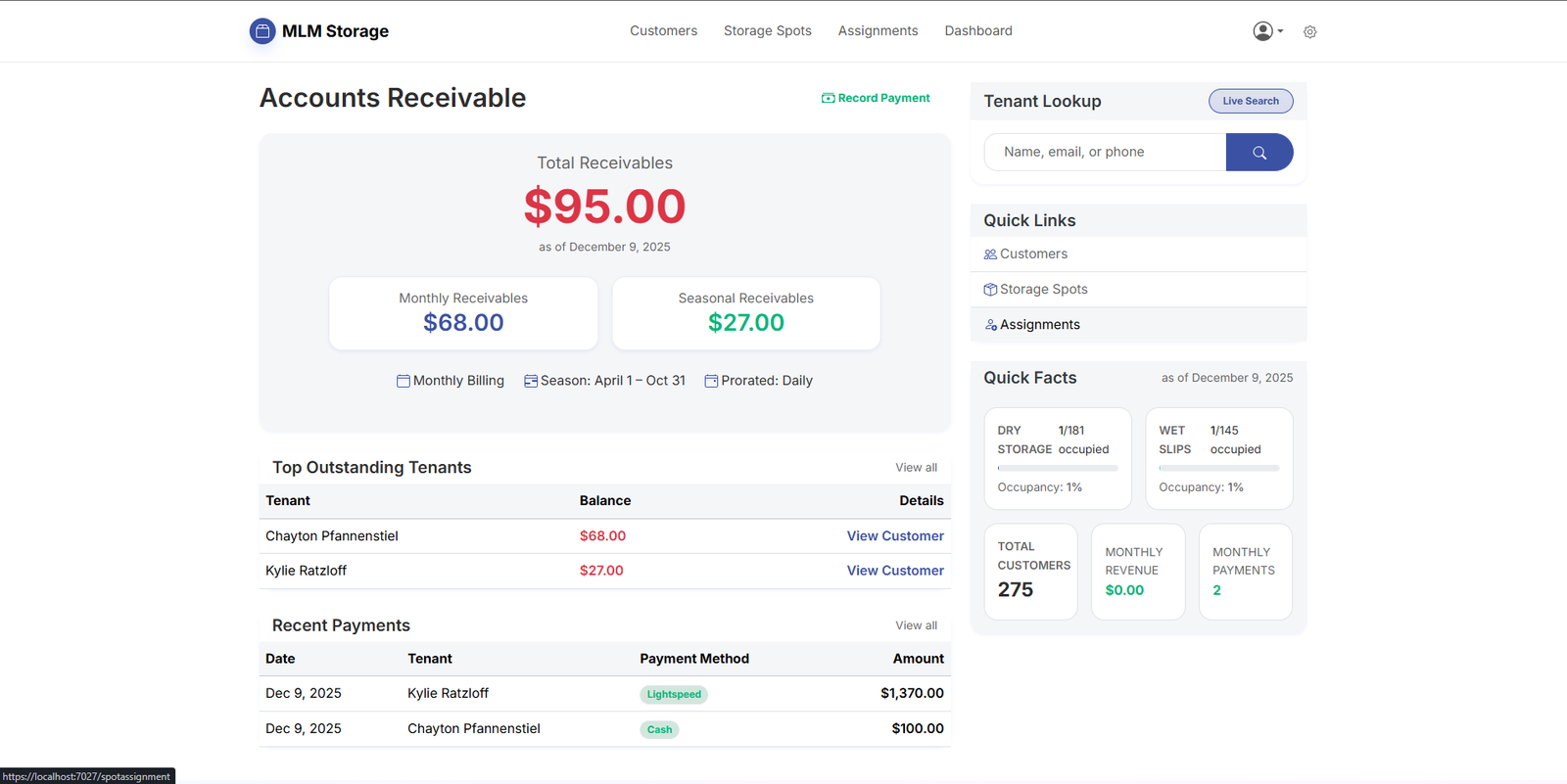Screen dimensions: 1567x784
Task: Click Chayton Pfannenstiel in Recent Payments
Action: pyautogui.click(x=474, y=729)
